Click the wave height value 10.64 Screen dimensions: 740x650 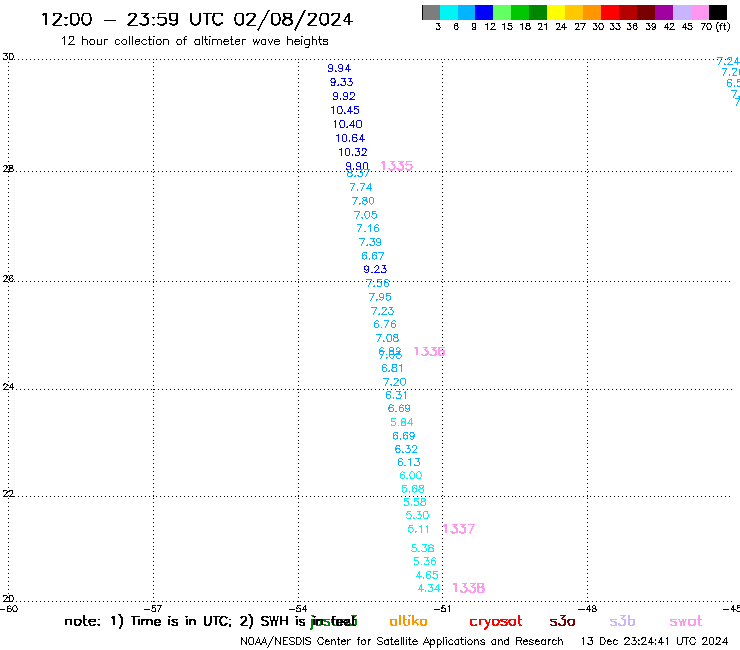[x=350, y=138]
